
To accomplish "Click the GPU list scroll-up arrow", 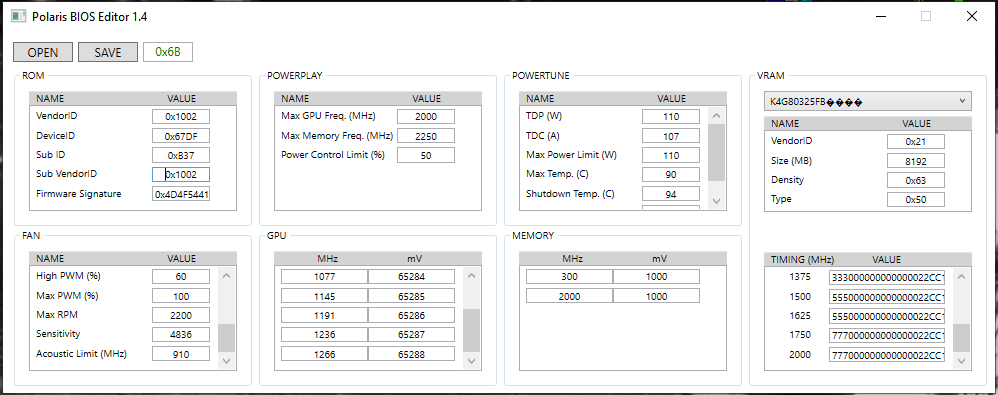I will pos(471,275).
